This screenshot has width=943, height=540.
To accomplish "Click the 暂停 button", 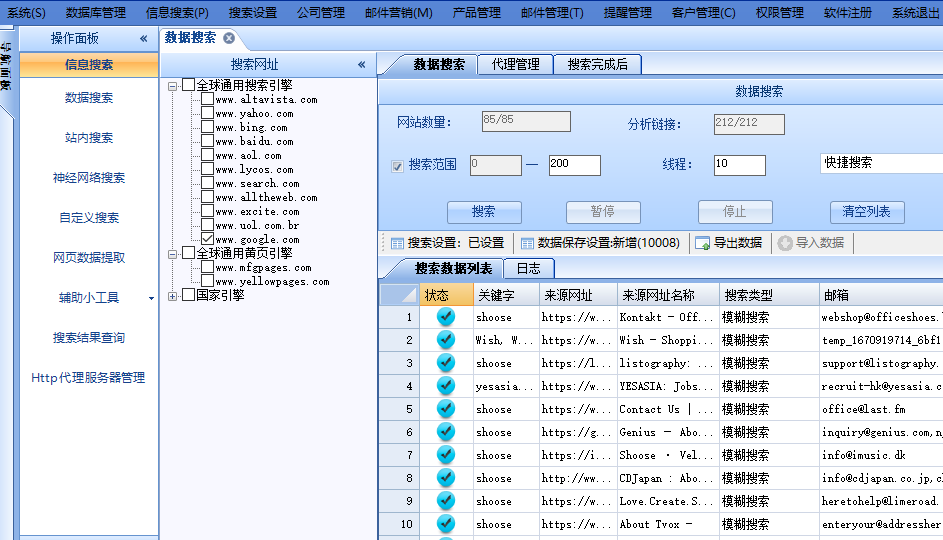I will click(x=603, y=212).
